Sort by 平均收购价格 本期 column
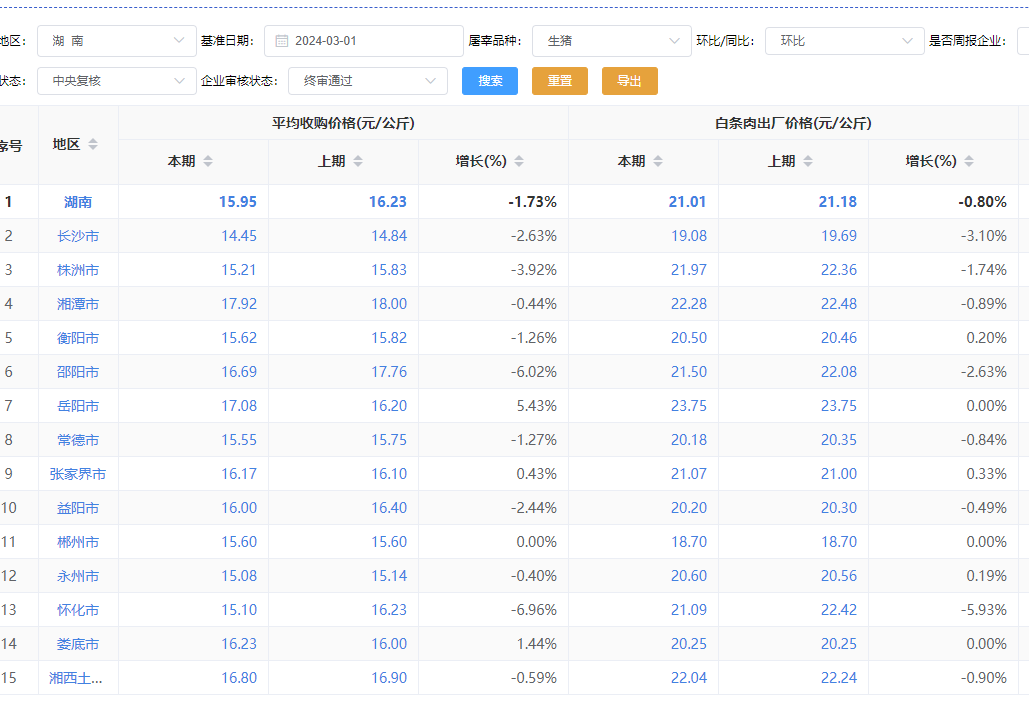This screenshot has width=1029, height=720. (x=207, y=161)
